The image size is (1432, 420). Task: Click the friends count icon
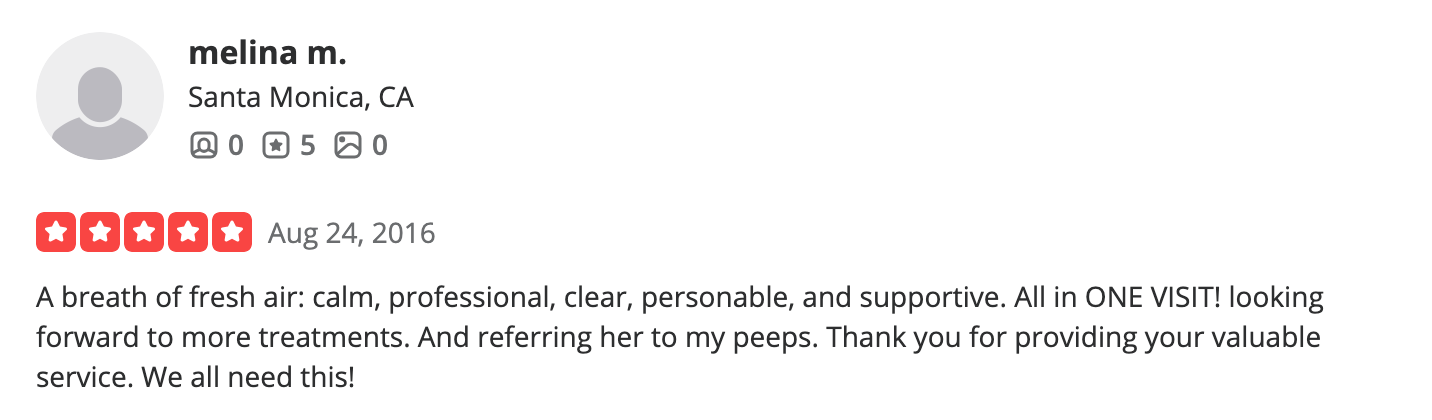click(x=203, y=146)
